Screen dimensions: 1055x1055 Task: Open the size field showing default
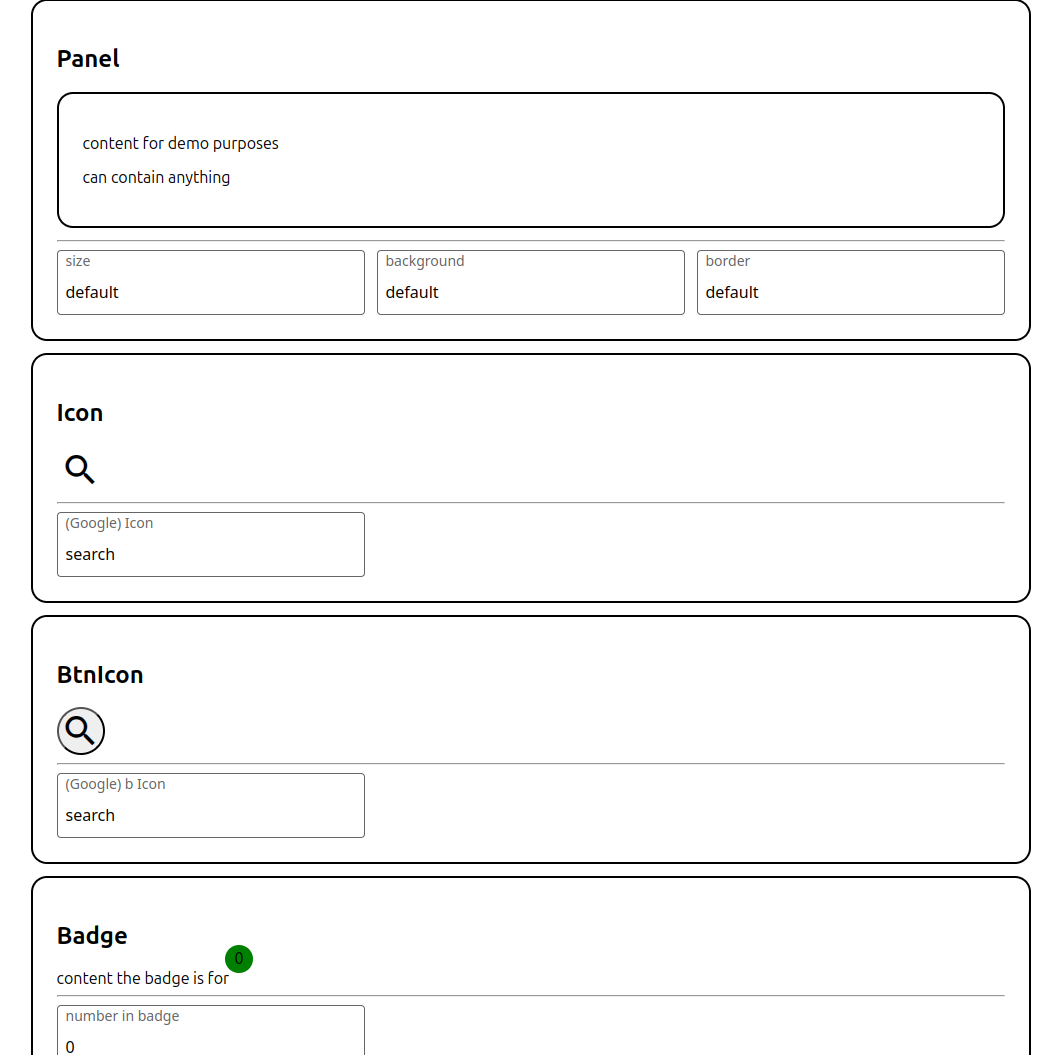click(x=210, y=292)
